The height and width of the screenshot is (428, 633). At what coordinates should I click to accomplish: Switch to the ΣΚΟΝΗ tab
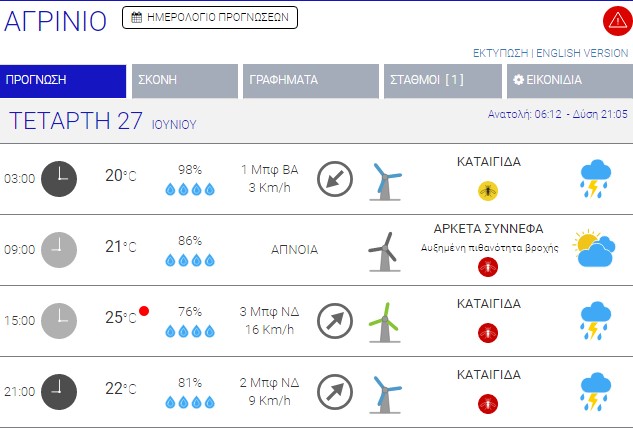click(x=183, y=81)
